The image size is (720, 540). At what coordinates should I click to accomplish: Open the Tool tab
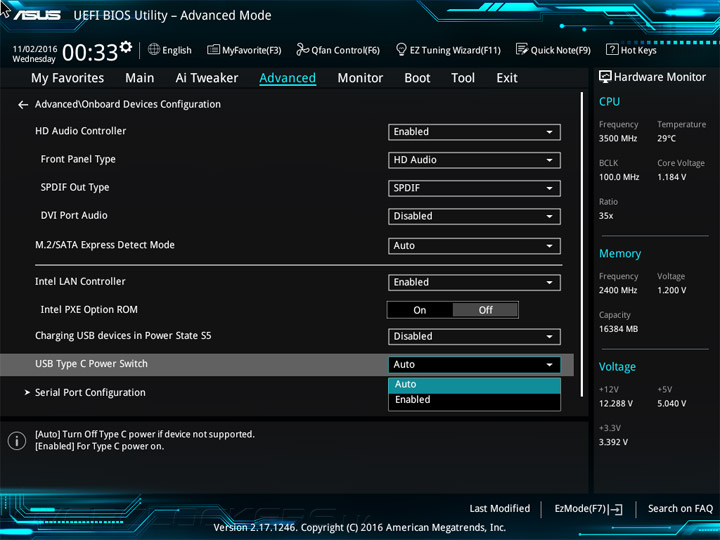463,78
